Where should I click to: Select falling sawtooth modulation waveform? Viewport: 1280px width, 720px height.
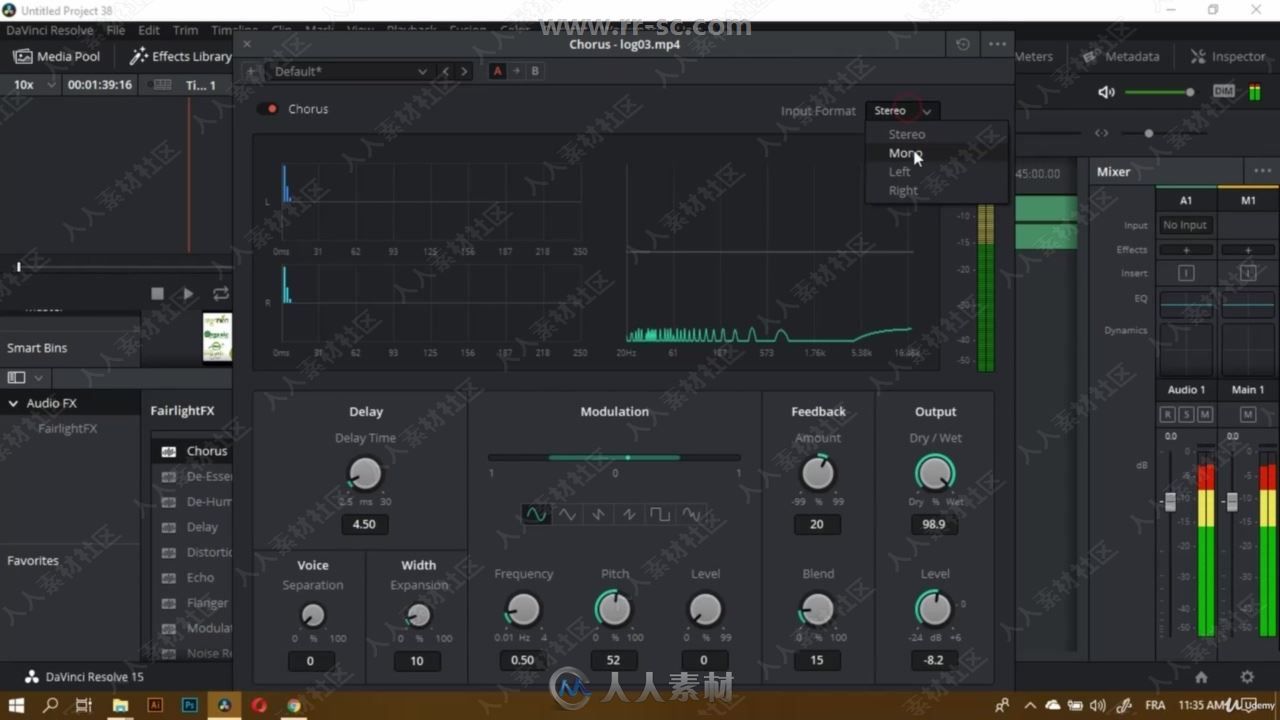[598, 514]
